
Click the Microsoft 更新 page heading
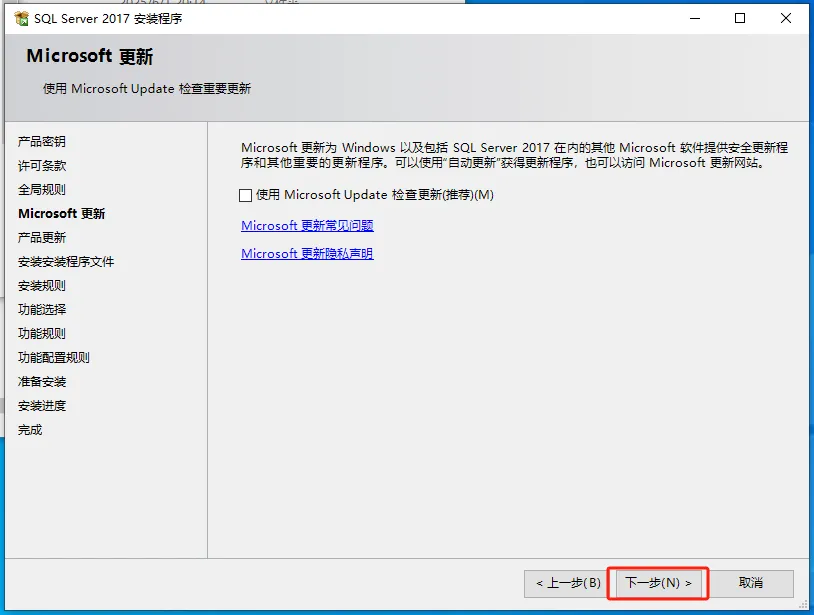(x=89, y=56)
